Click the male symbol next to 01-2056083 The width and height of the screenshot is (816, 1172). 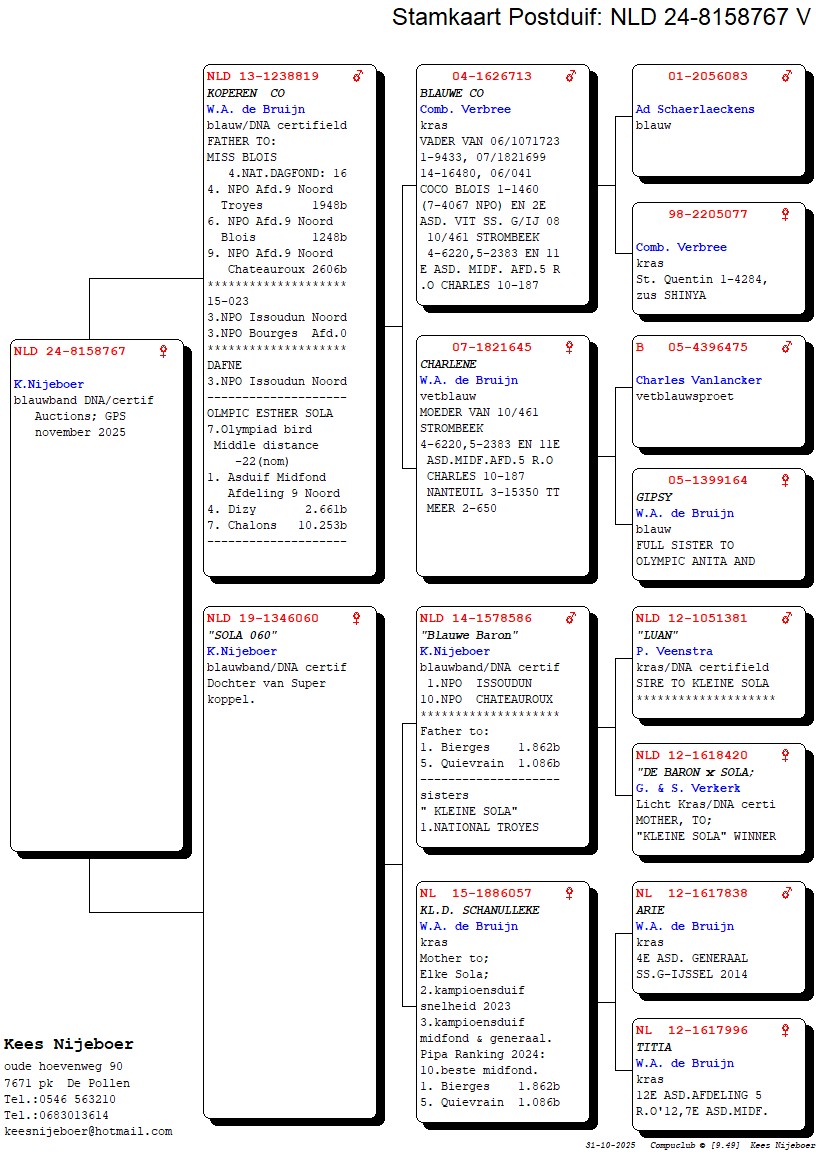coord(787,76)
